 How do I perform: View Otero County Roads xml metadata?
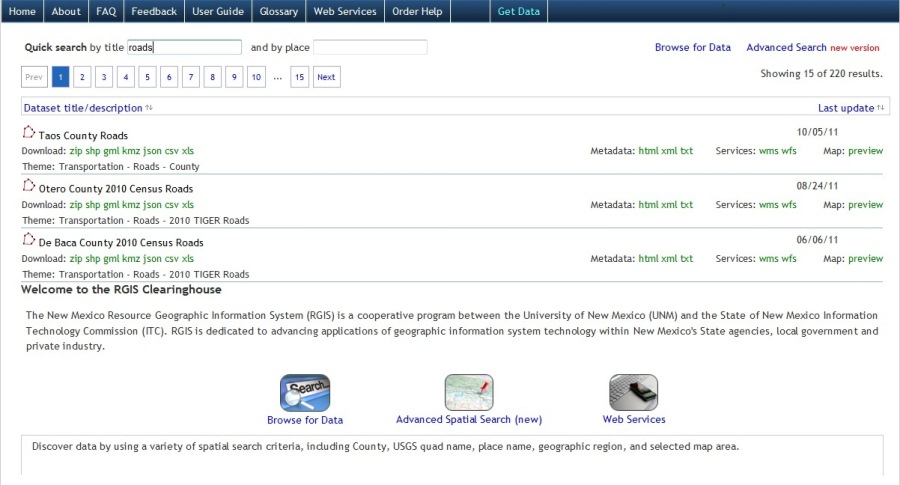669,205
